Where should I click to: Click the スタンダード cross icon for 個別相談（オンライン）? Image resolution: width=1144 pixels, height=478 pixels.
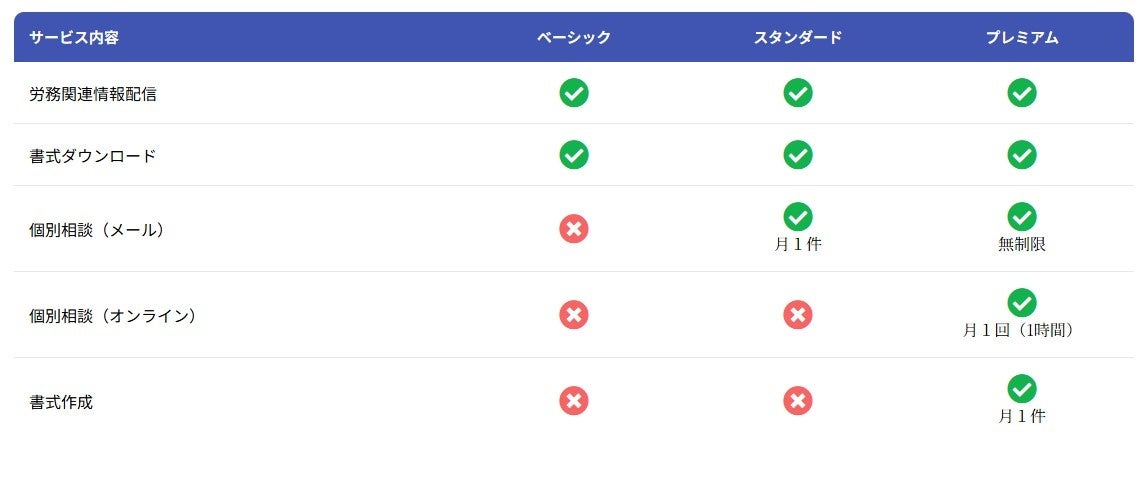[797, 315]
